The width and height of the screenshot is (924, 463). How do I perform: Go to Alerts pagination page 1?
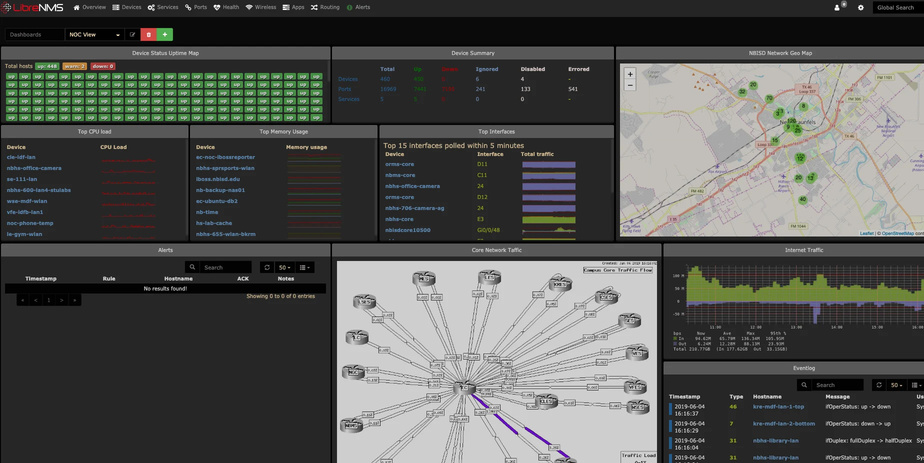point(48,300)
